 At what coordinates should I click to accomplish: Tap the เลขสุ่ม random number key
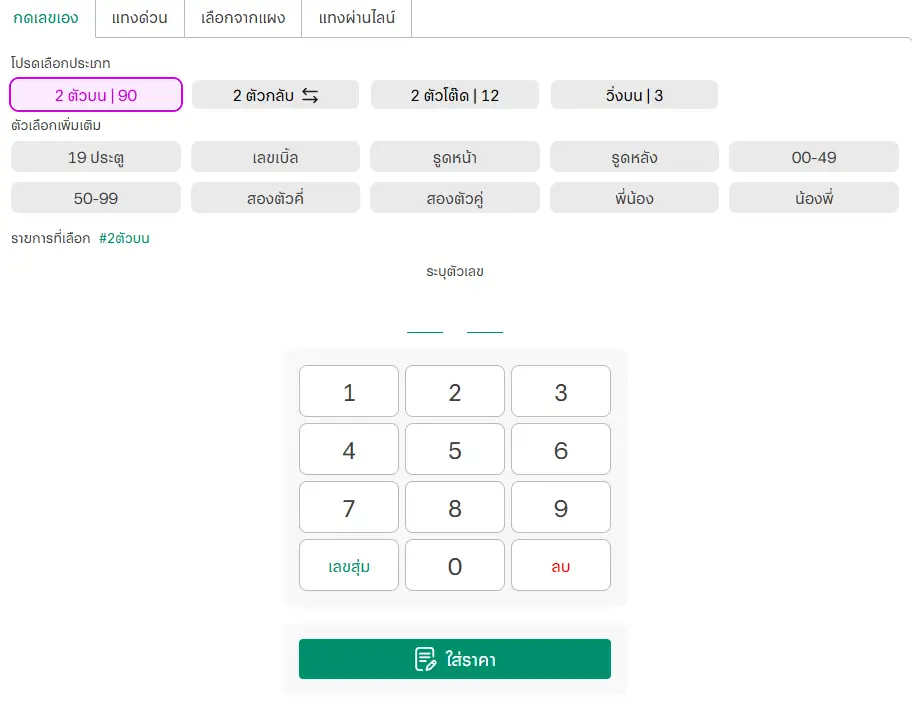349,566
